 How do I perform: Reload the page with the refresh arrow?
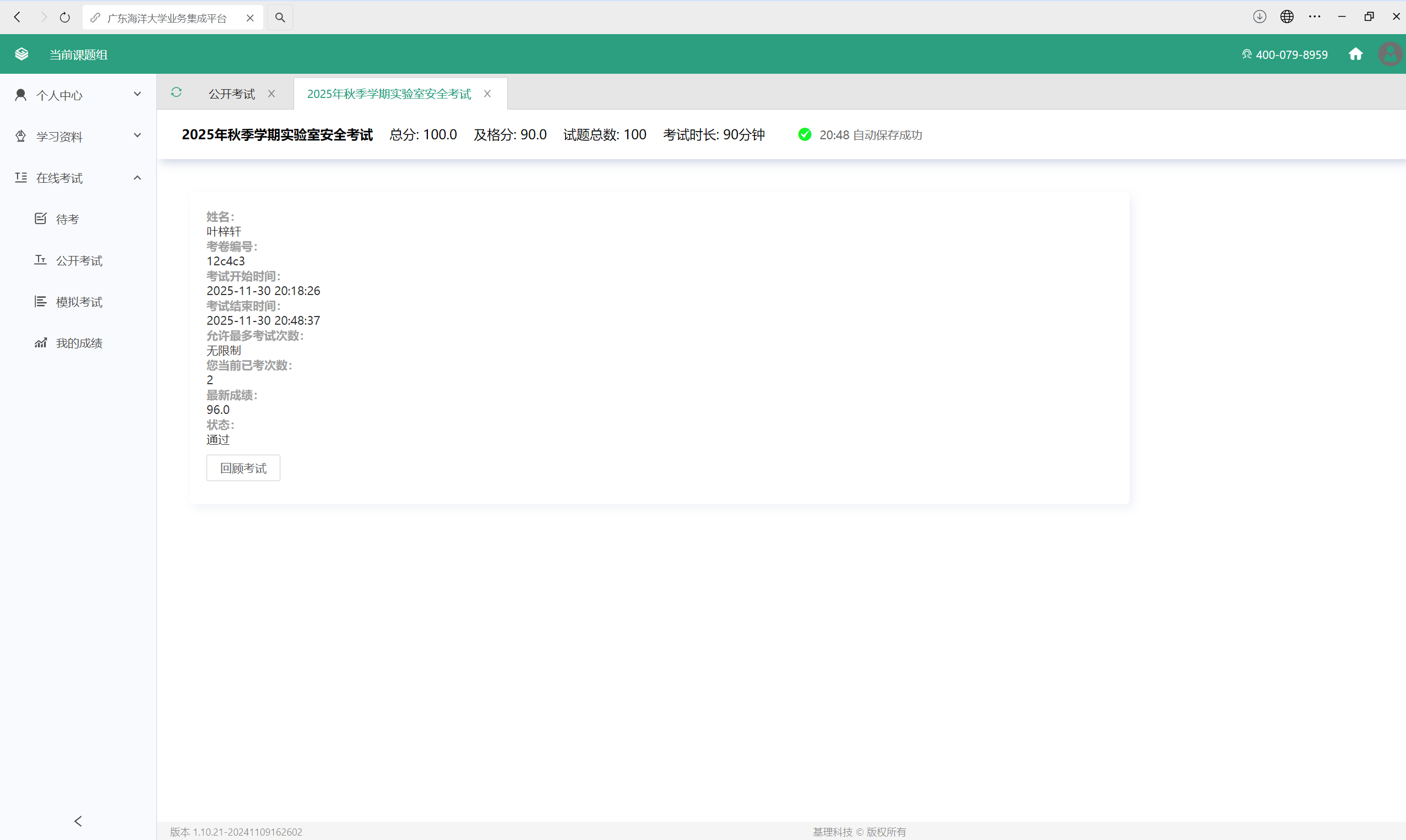tap(65, 18)
